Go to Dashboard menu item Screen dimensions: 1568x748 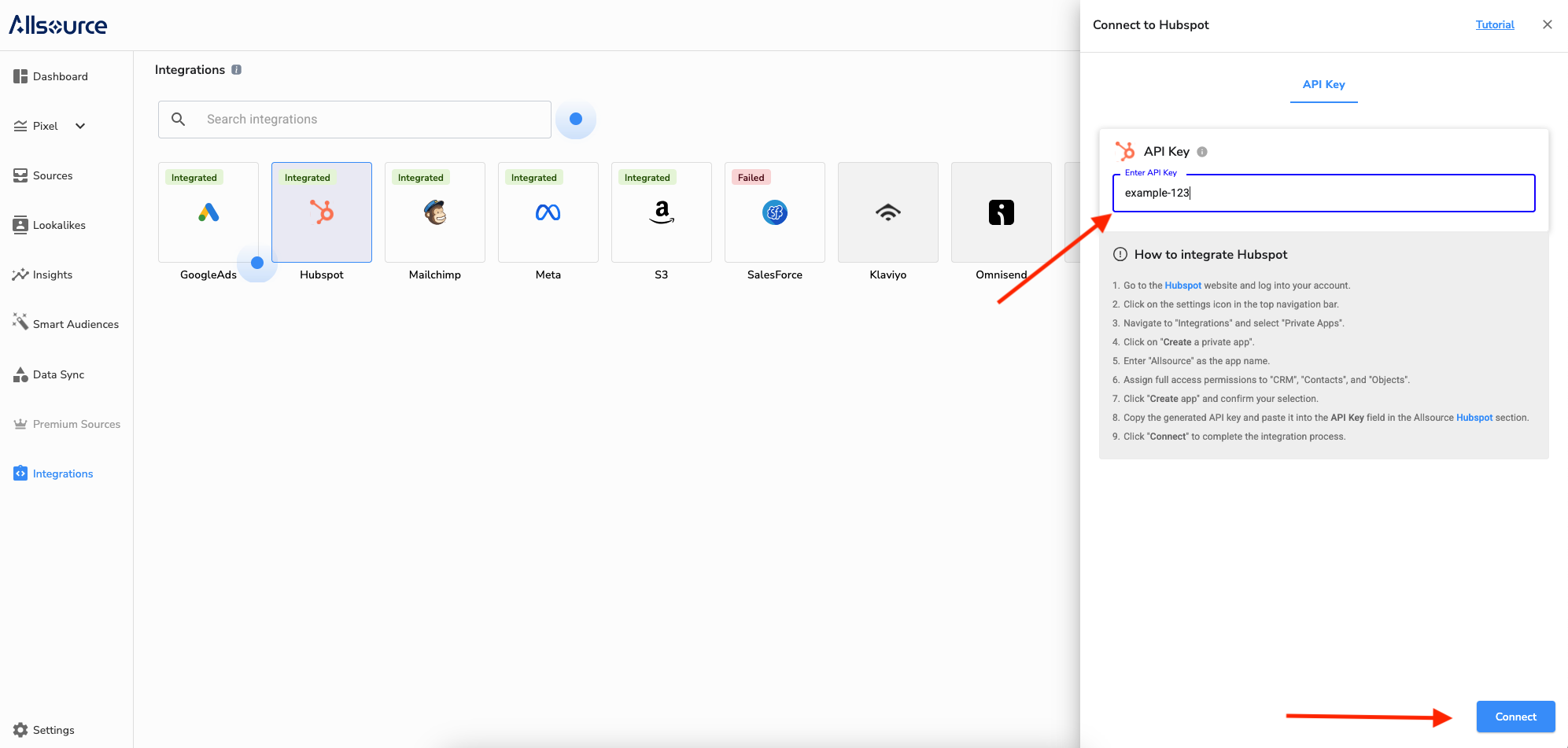click(x=61, y=76)
